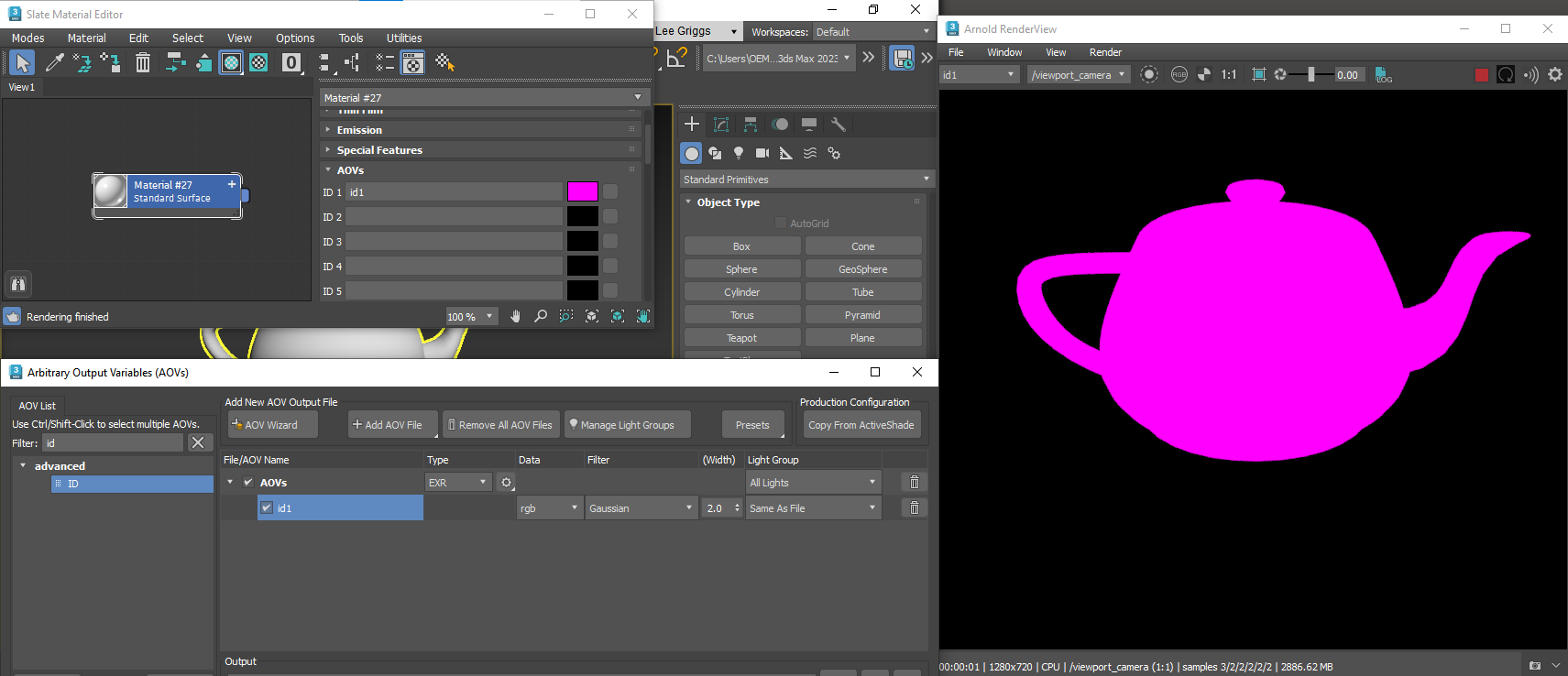Open the Utilities wrench tab
Viewport: 1568px width, 676px height.
coord(839,125)
